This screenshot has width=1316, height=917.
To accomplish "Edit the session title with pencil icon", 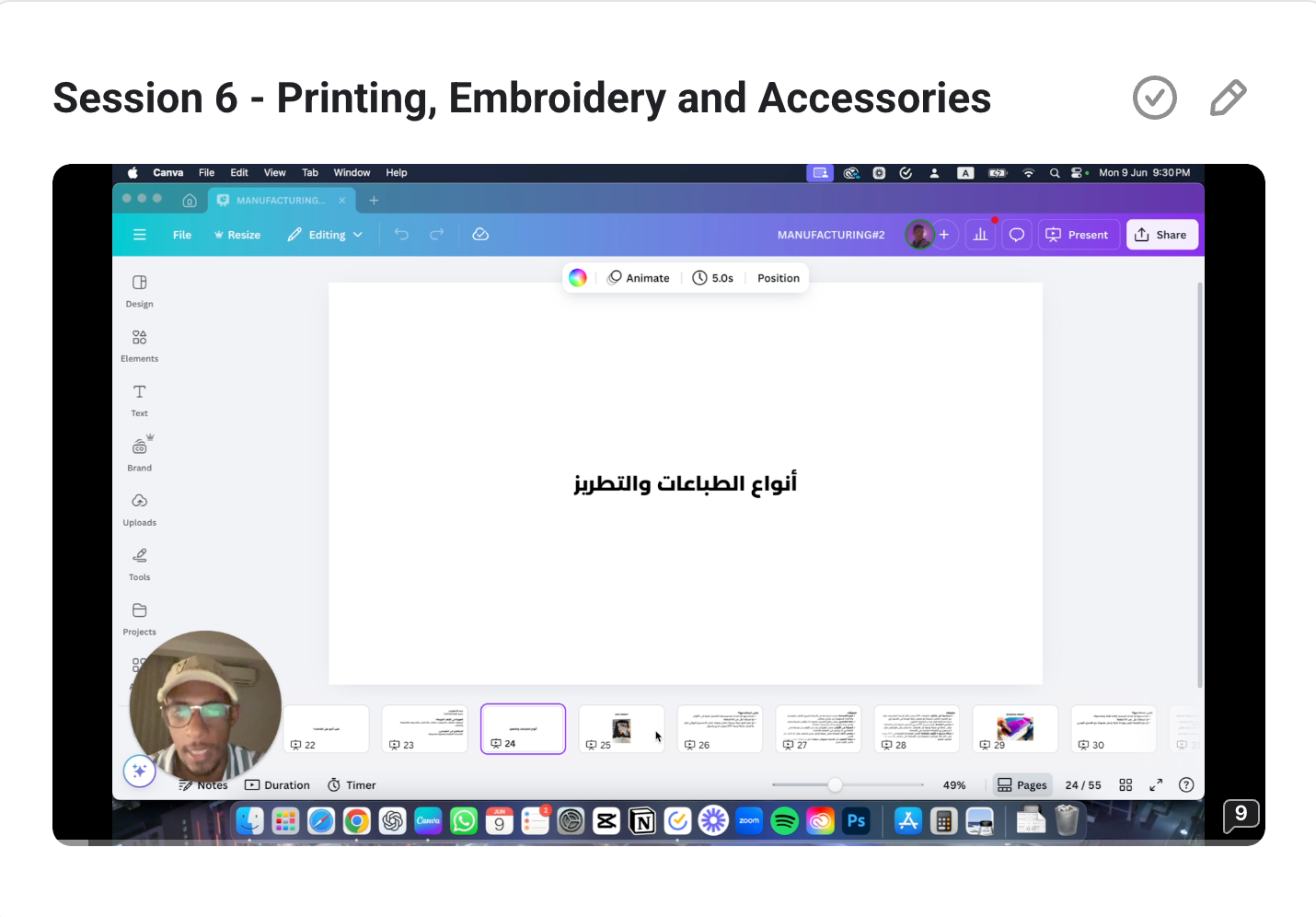I will click(x=1228, y=98).
